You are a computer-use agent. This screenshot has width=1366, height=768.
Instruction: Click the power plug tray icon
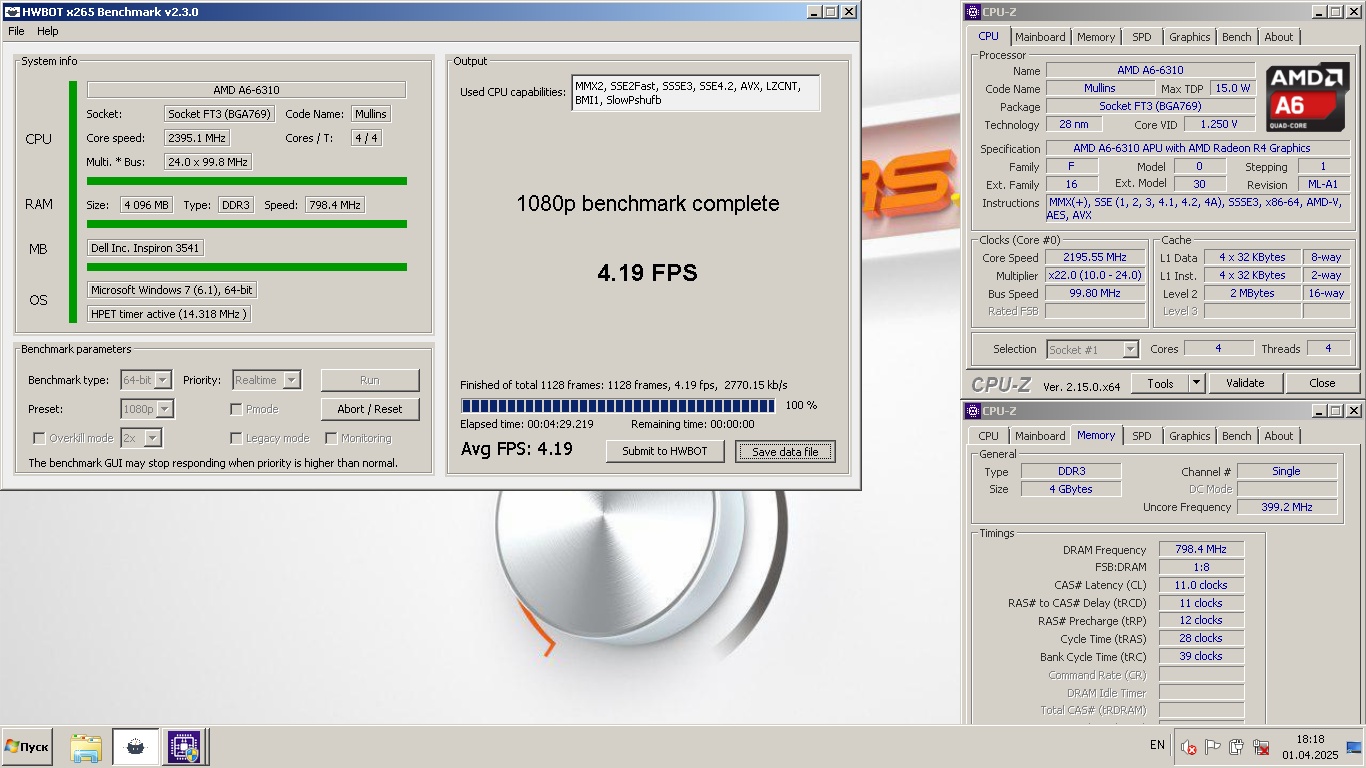tap(1237, 747)
